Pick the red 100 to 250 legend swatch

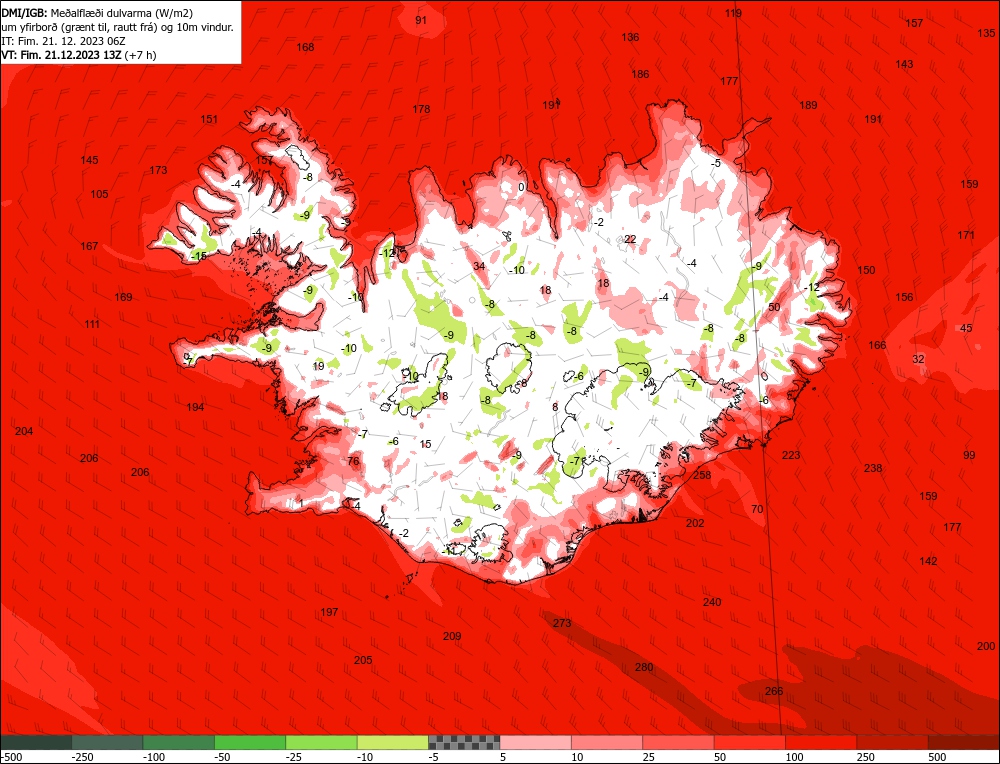pos(821,742)
